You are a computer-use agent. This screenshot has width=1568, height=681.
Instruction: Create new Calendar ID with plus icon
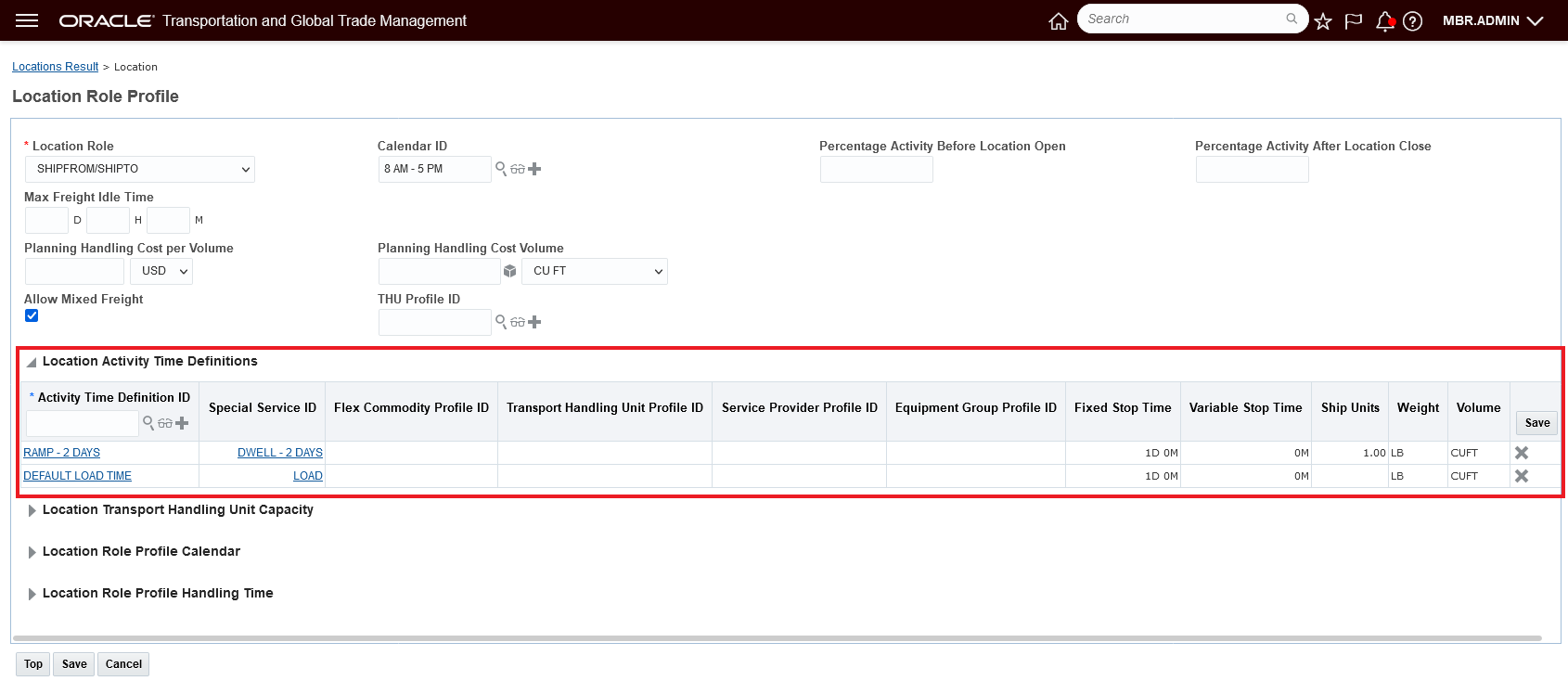[x=534, y=169]
